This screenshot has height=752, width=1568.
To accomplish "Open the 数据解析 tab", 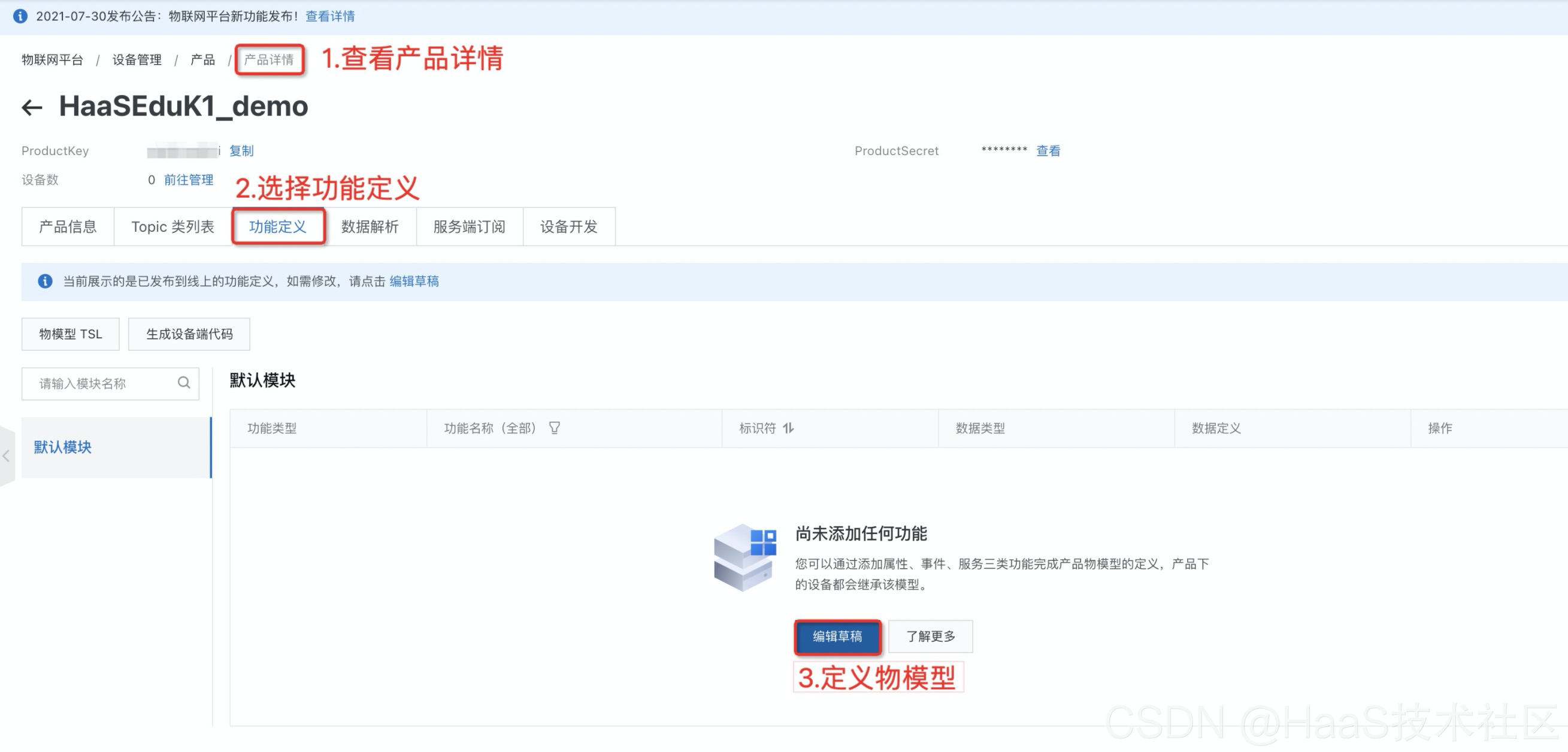I will 370,227.
